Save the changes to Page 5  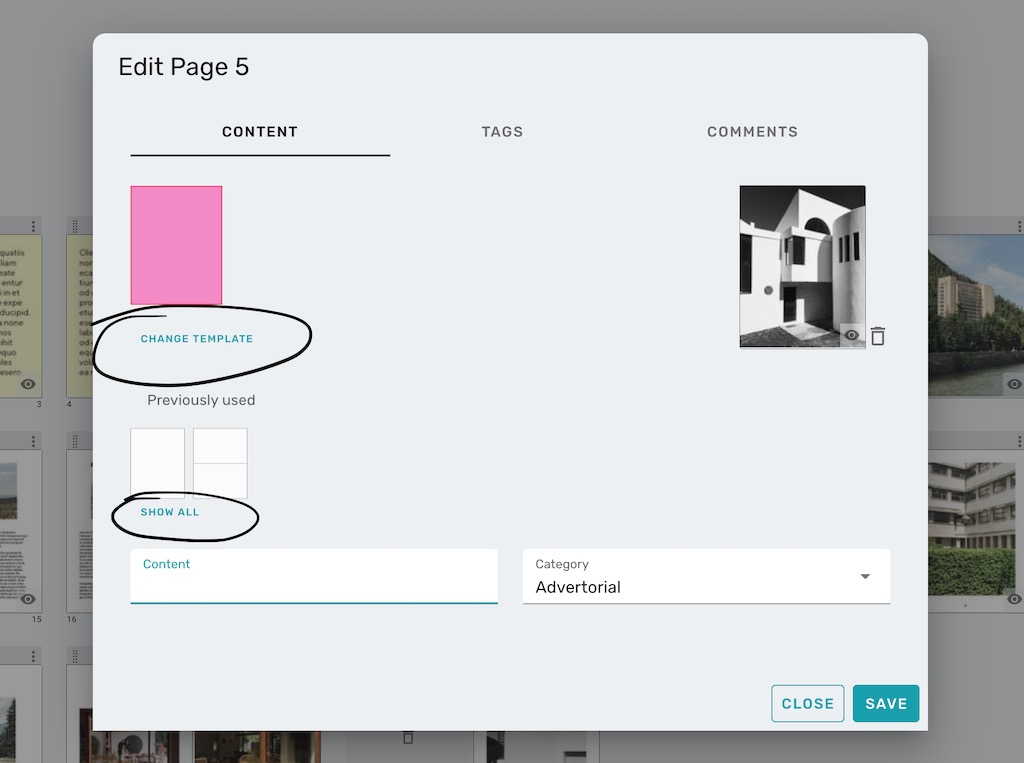[x=886, y=703]
